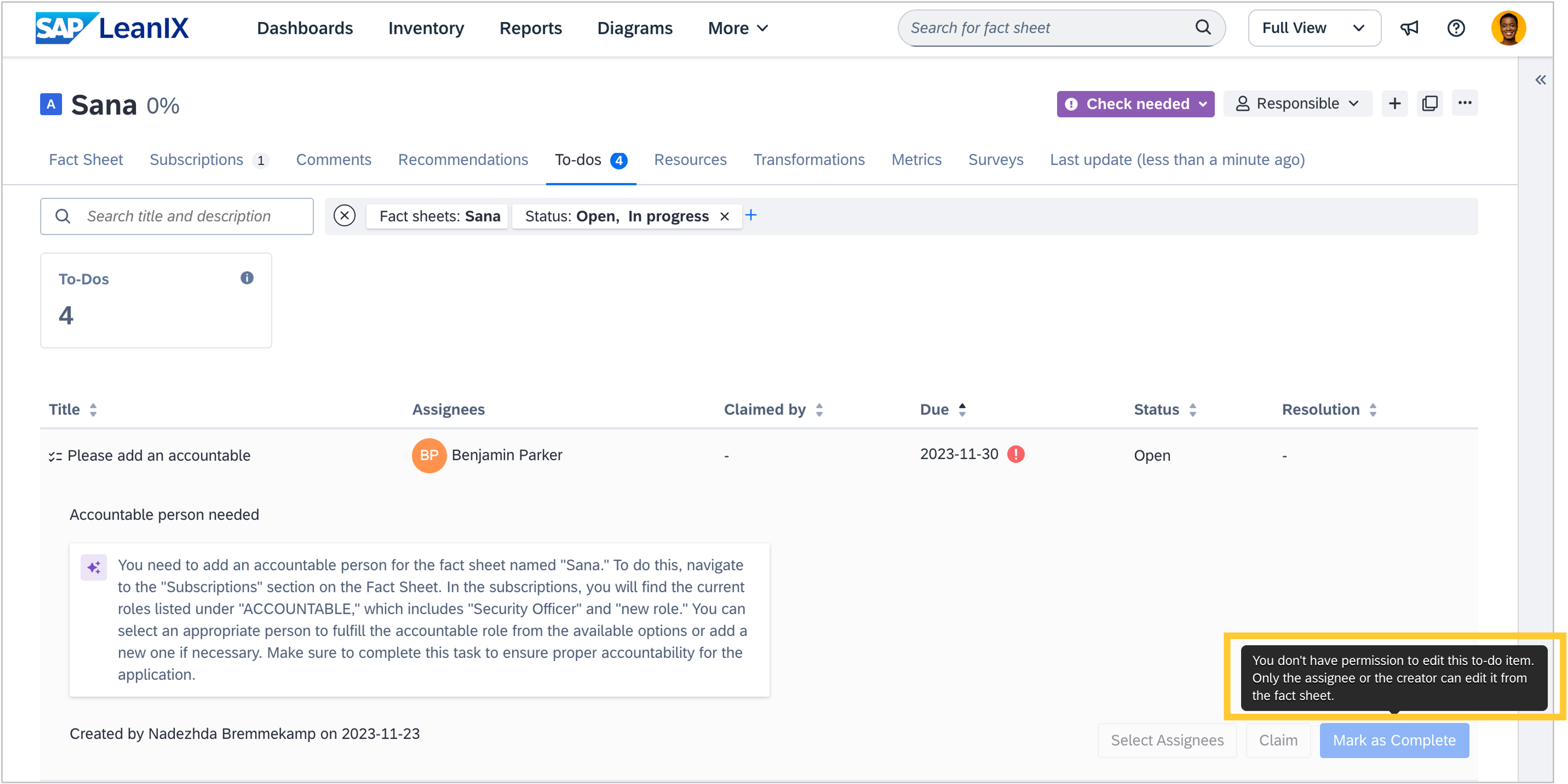Click the To-Dos info icon
Image resolution: width=1568 pixels, height=784 pixels.
pos(247,278)
